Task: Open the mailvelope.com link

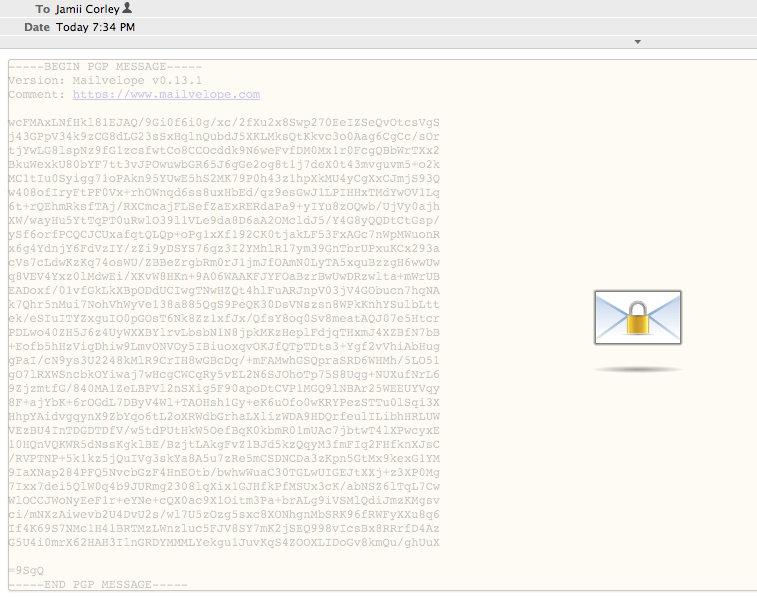Action: pyautogui.click(x=166, y=95)
